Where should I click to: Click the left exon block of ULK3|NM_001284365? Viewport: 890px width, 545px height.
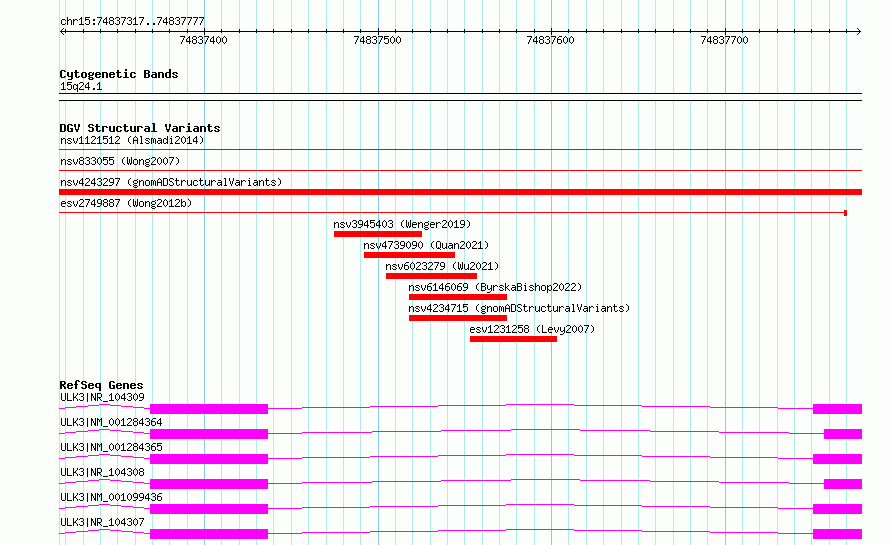click(209, 459)
